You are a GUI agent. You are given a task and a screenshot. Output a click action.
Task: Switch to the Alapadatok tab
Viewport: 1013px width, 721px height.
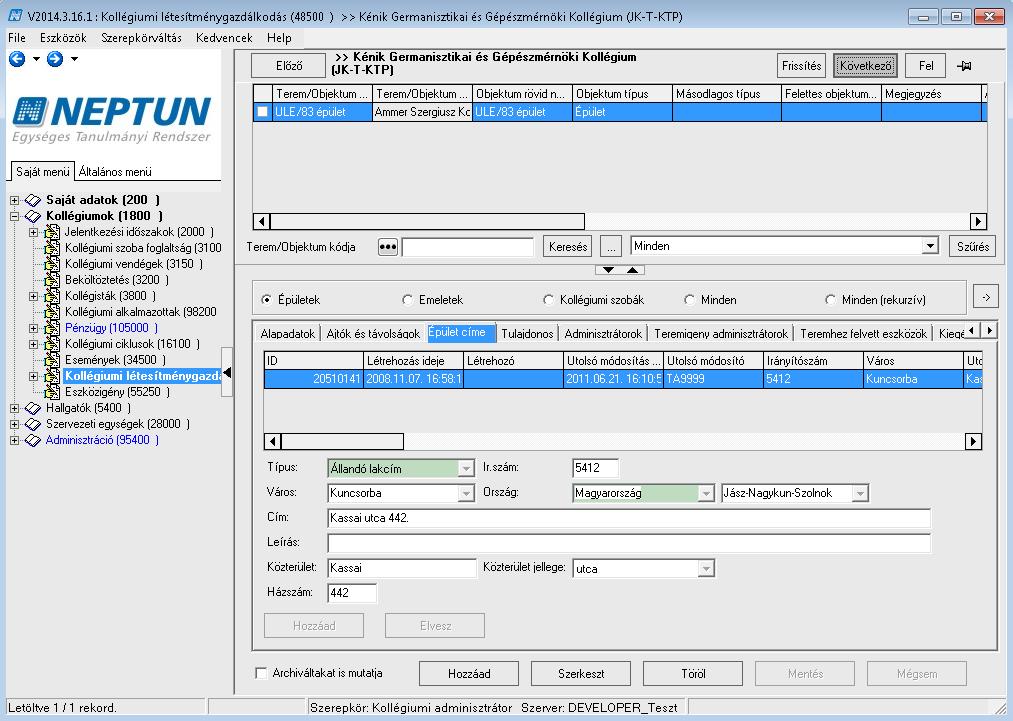pyautogui.click(x=287, y=333)
